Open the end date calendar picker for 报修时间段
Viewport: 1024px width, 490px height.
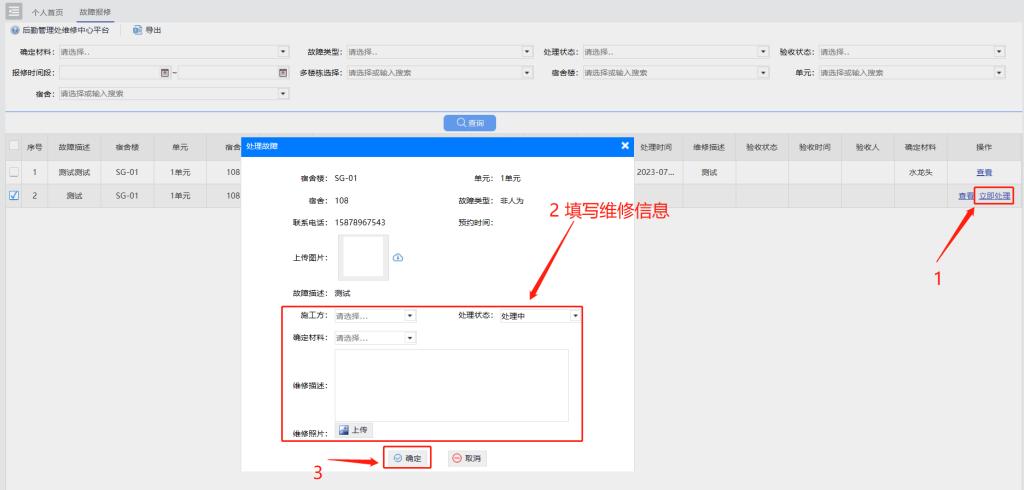point(283,72)
